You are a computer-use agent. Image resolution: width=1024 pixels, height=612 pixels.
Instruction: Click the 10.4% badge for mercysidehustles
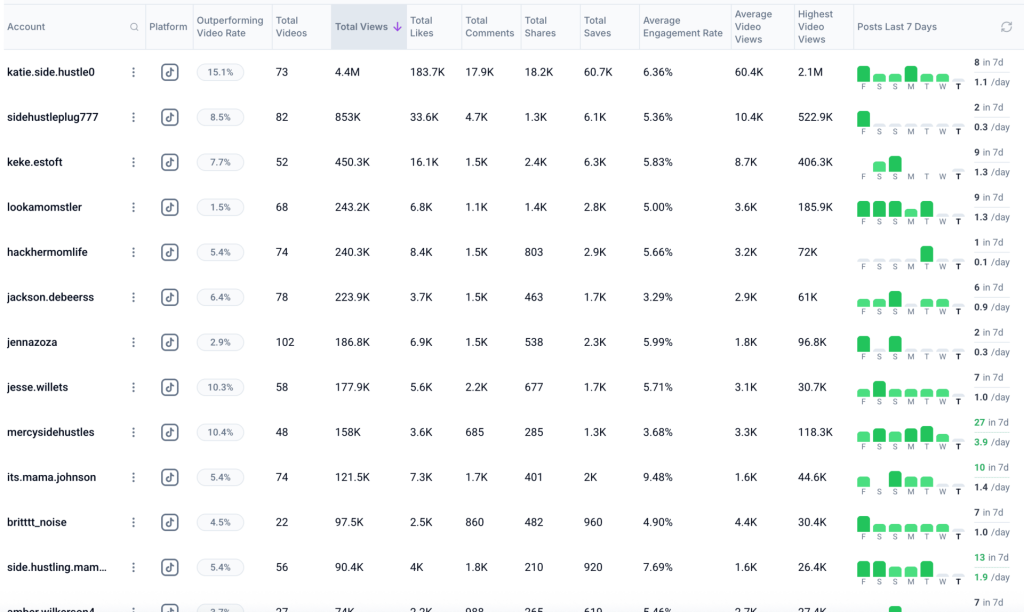(220, 432)
